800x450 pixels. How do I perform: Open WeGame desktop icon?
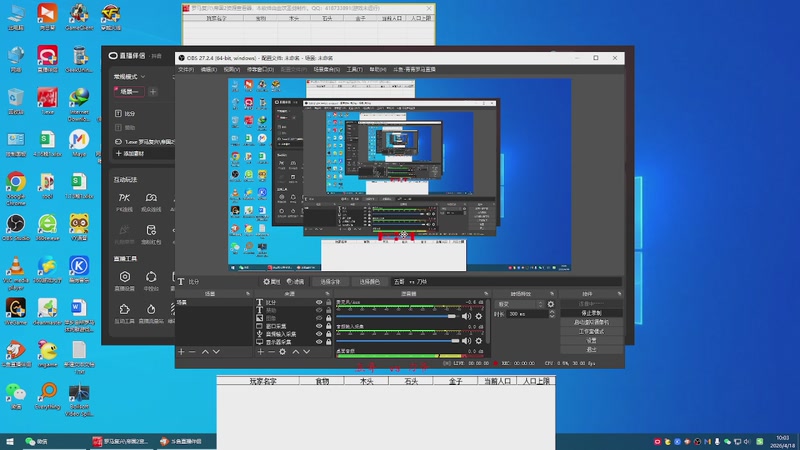point(16,312)
